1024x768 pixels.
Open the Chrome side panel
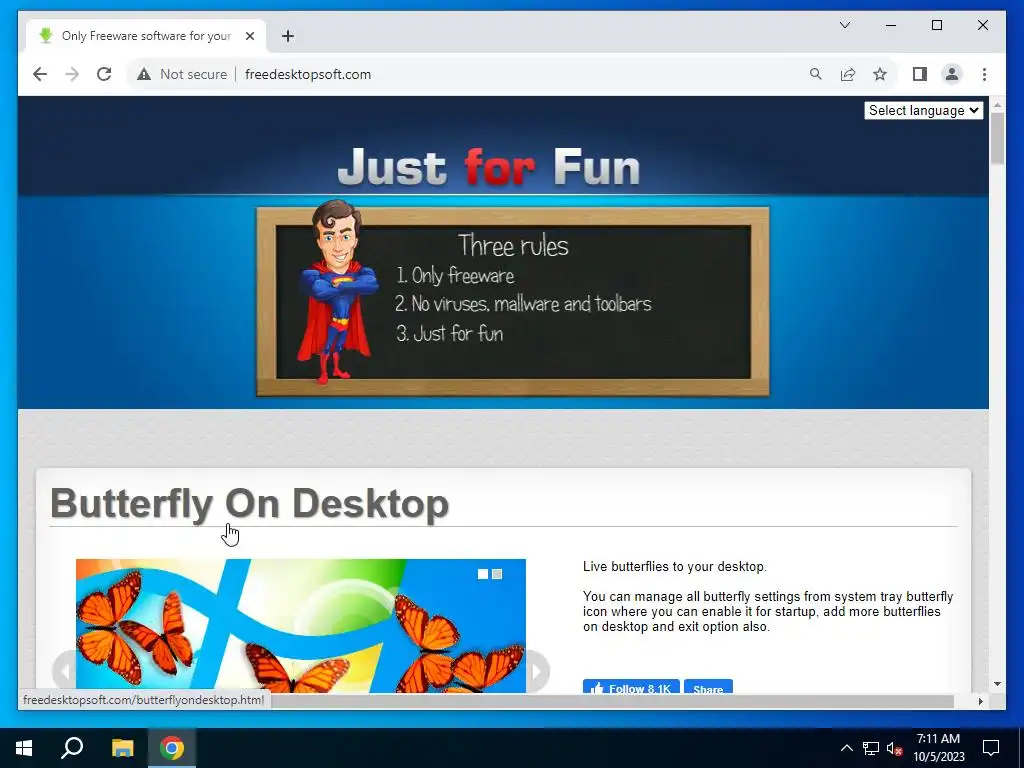click(920, 74)
